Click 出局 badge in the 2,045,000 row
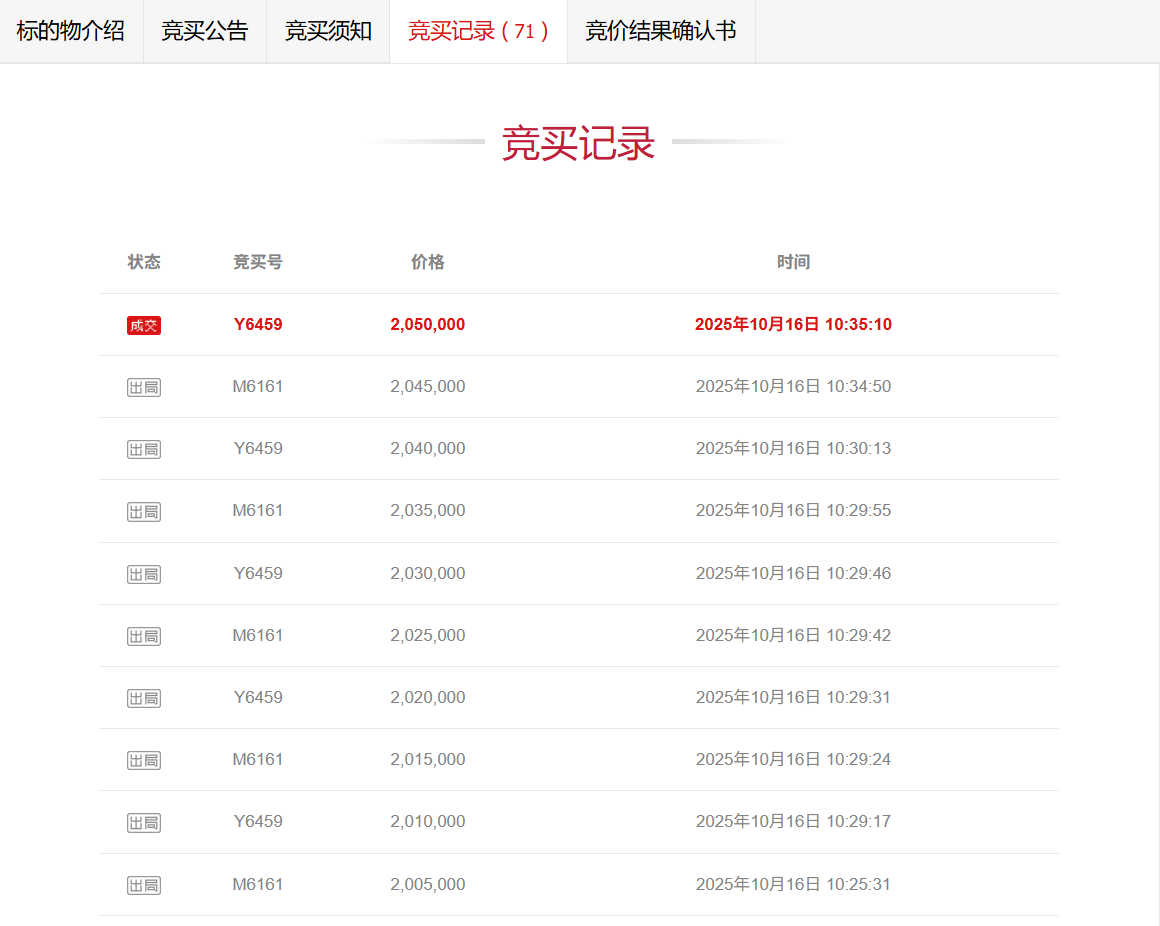 pos(144,387)
